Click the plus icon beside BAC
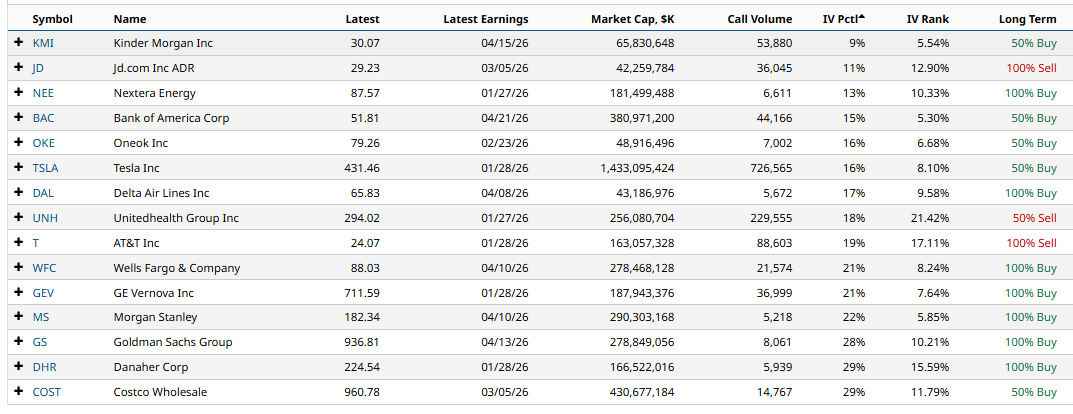Image resolution: width=1073 pixels, height=414 pixels. point(18,118)
